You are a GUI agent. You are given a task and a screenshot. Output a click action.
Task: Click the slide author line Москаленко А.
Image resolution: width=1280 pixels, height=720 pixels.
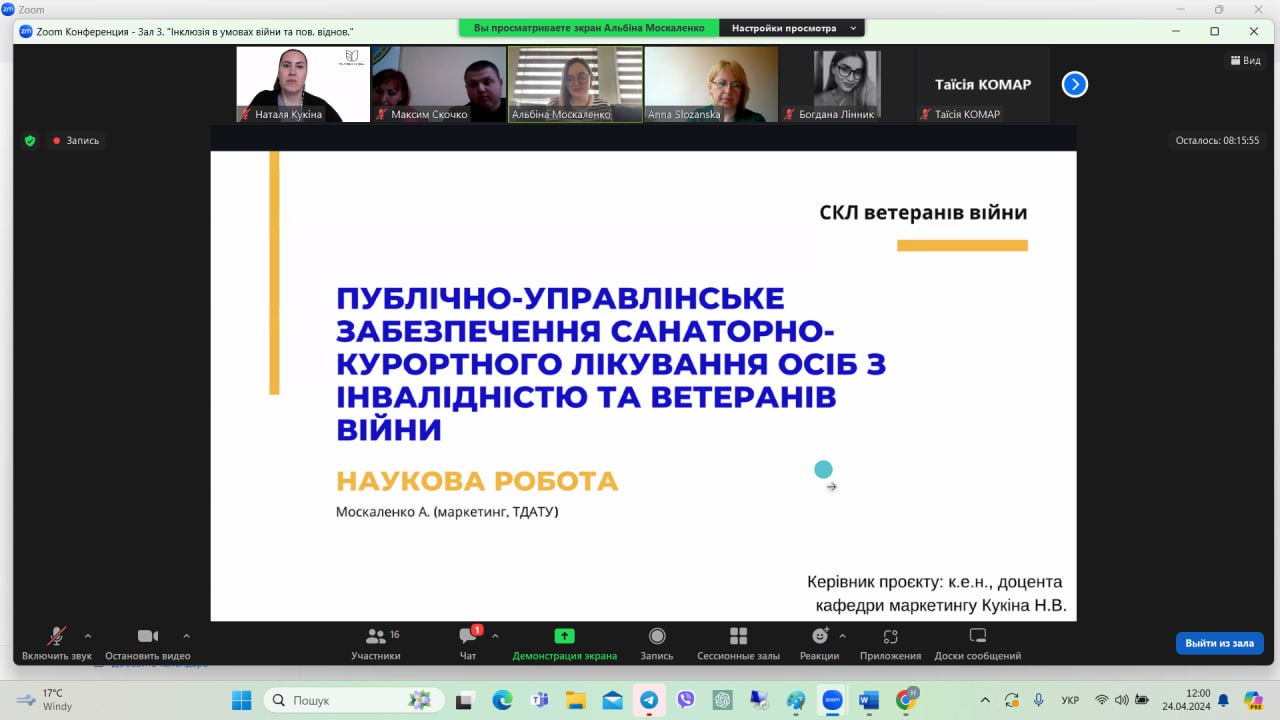point(447,513)
